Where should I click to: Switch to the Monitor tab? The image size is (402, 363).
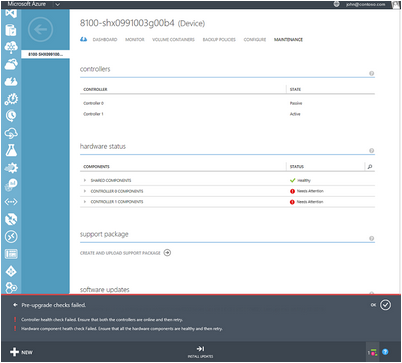tap(135, 39)
